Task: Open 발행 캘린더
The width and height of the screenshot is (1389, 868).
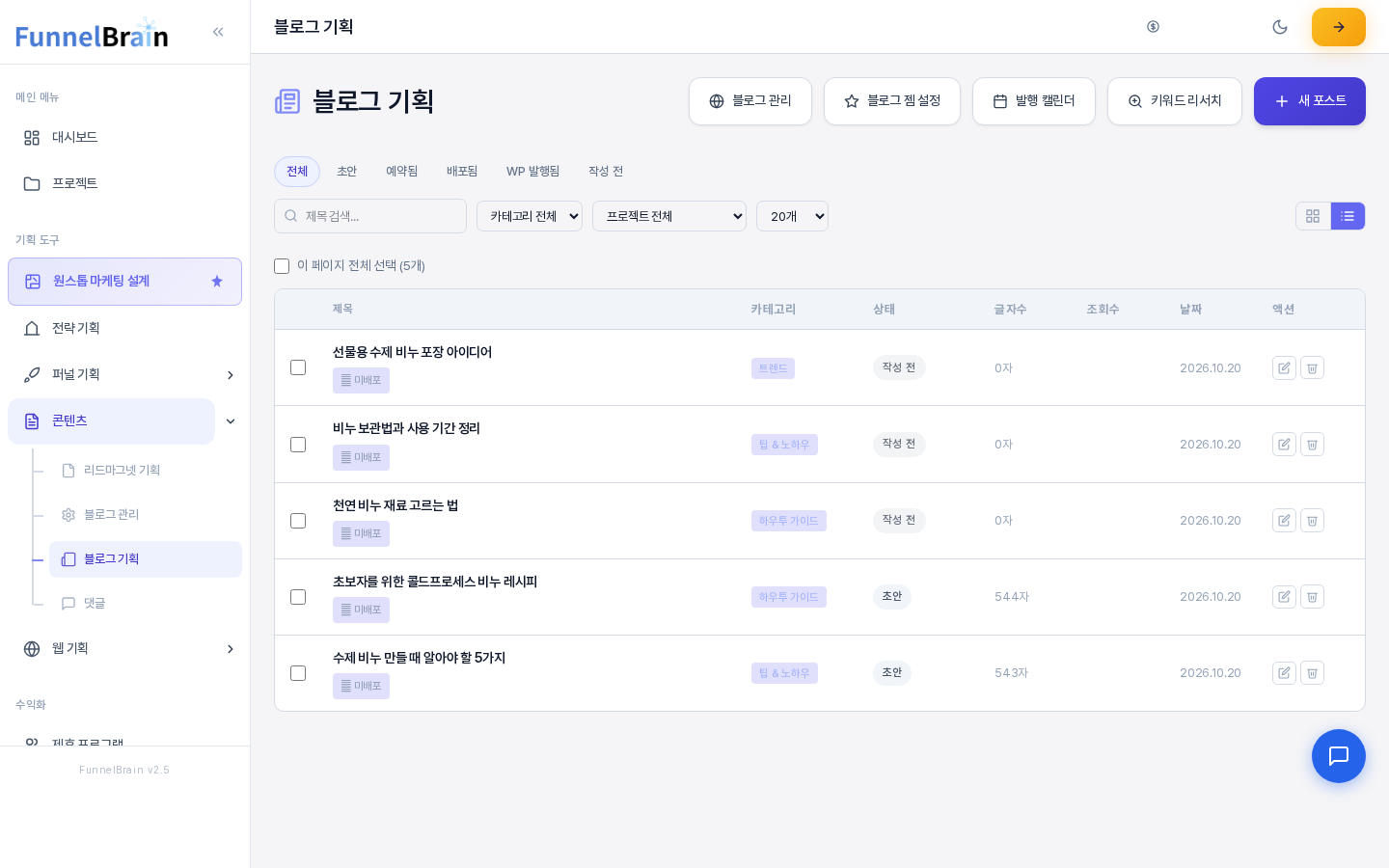Action: click(x=1034, y=101)
